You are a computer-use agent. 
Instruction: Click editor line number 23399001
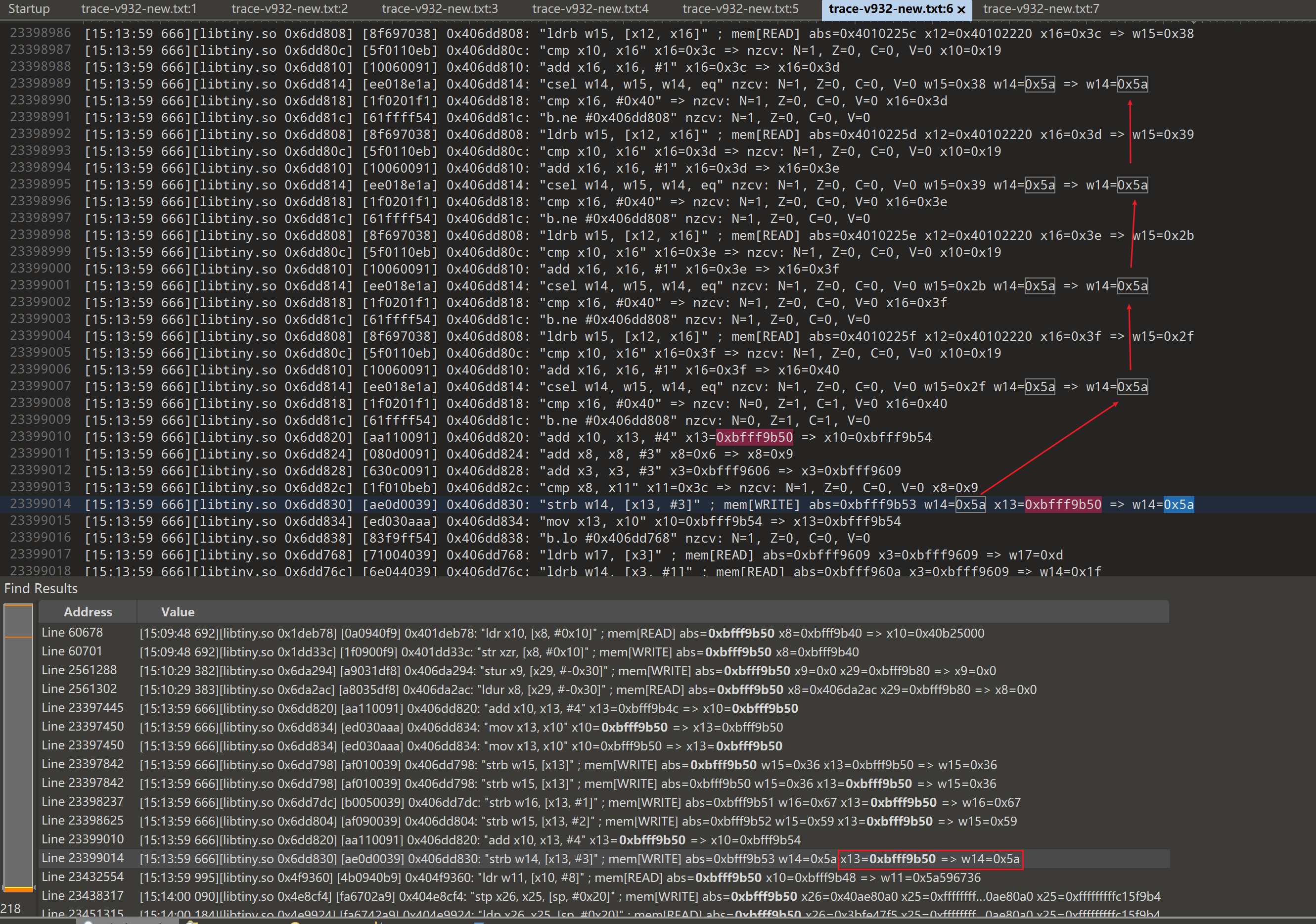tap(40, 285)
